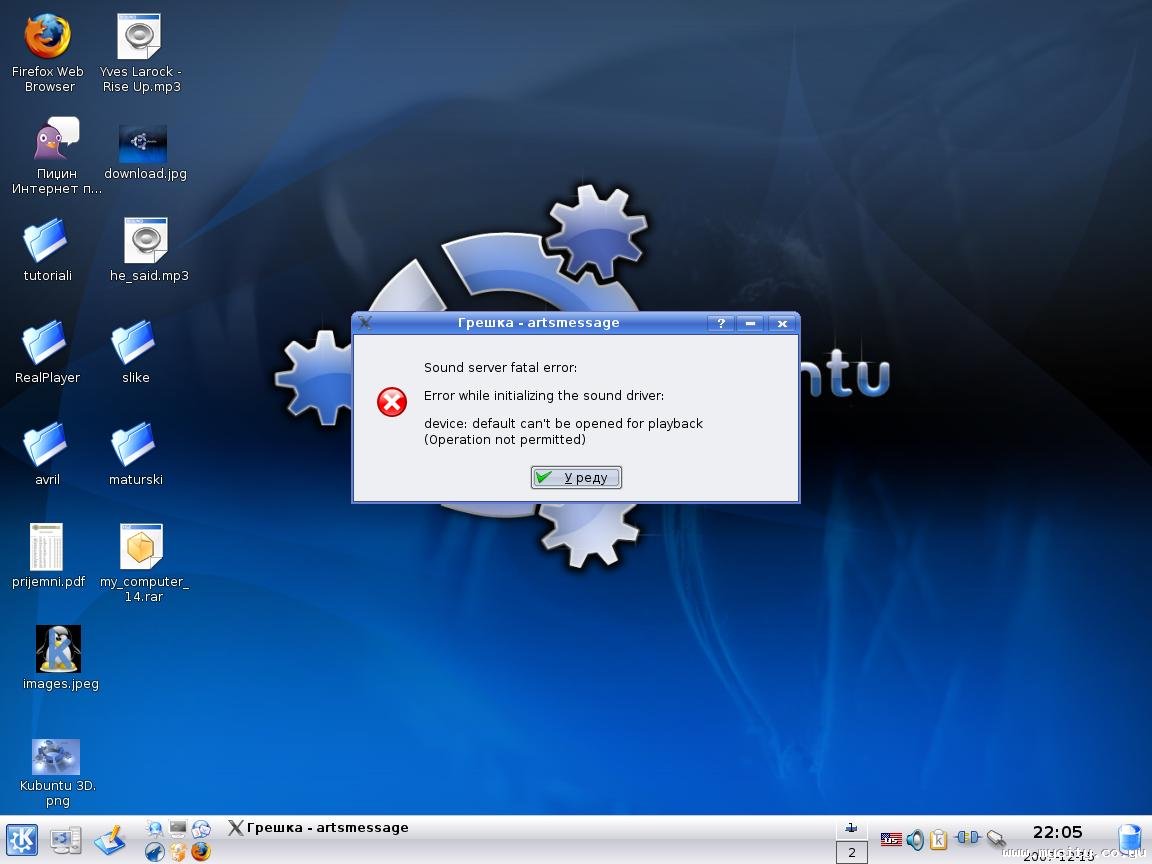Image resolution: width=1152 pixels, height=864 pixels.
Task: Click the red error icon in the dialog
Action: click(x=392, y=402)
